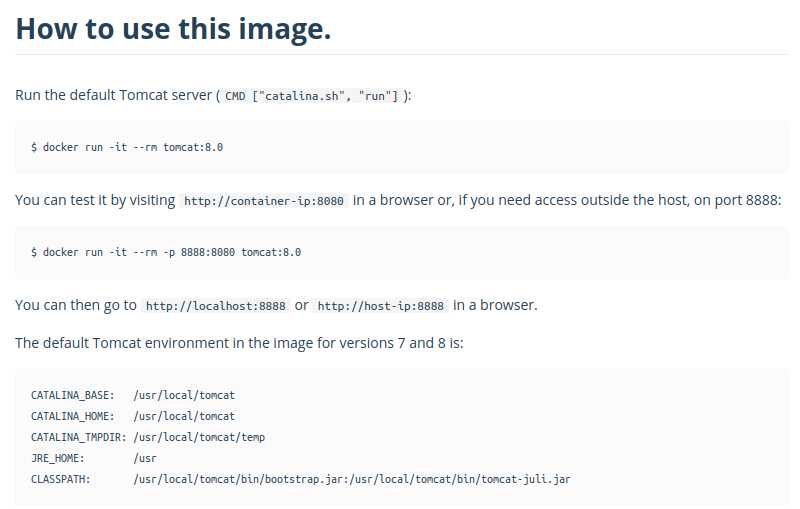This screenshot has height=509, width=800.
Task: Click the 'Run the default Tomcat server' text
Action: [x=113, y=95]
